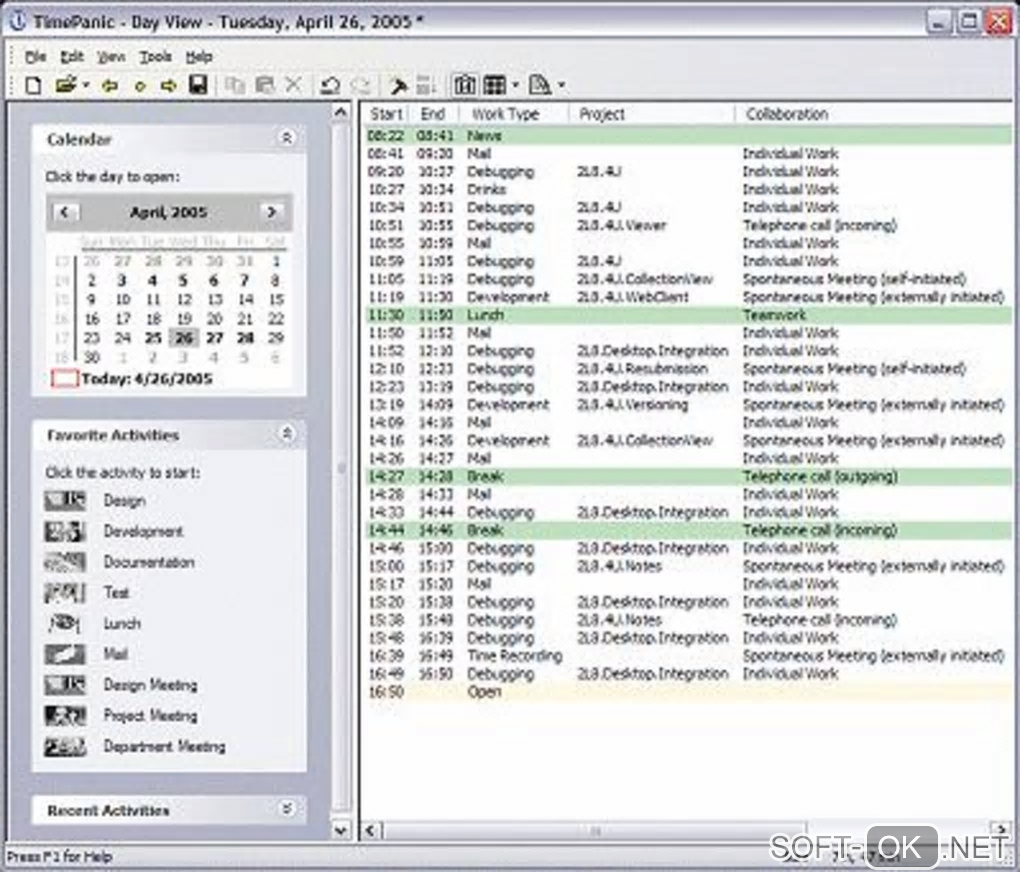Click the Open folder toolbar icon

pyautogui.click(x=65, y=85)
